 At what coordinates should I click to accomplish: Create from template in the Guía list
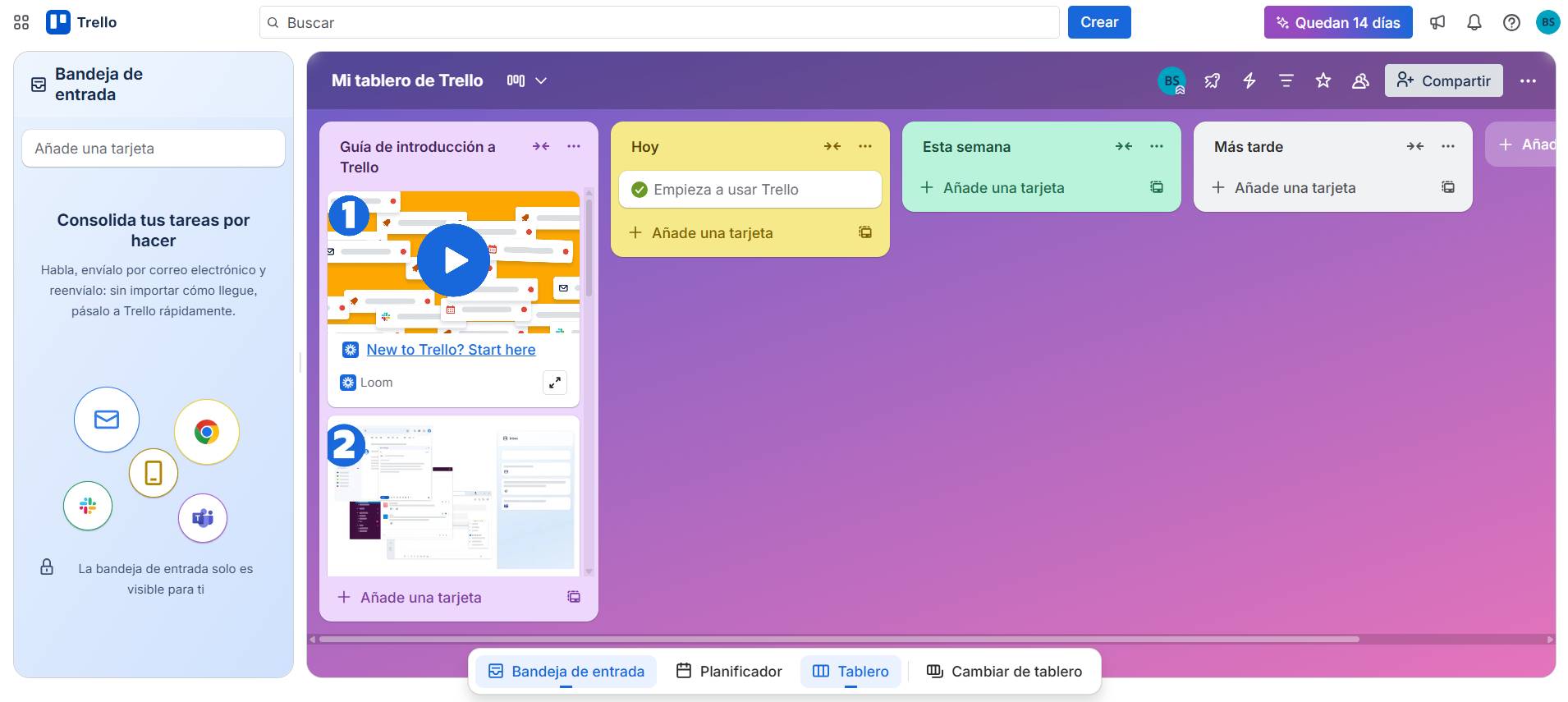[x=574, y=597]
